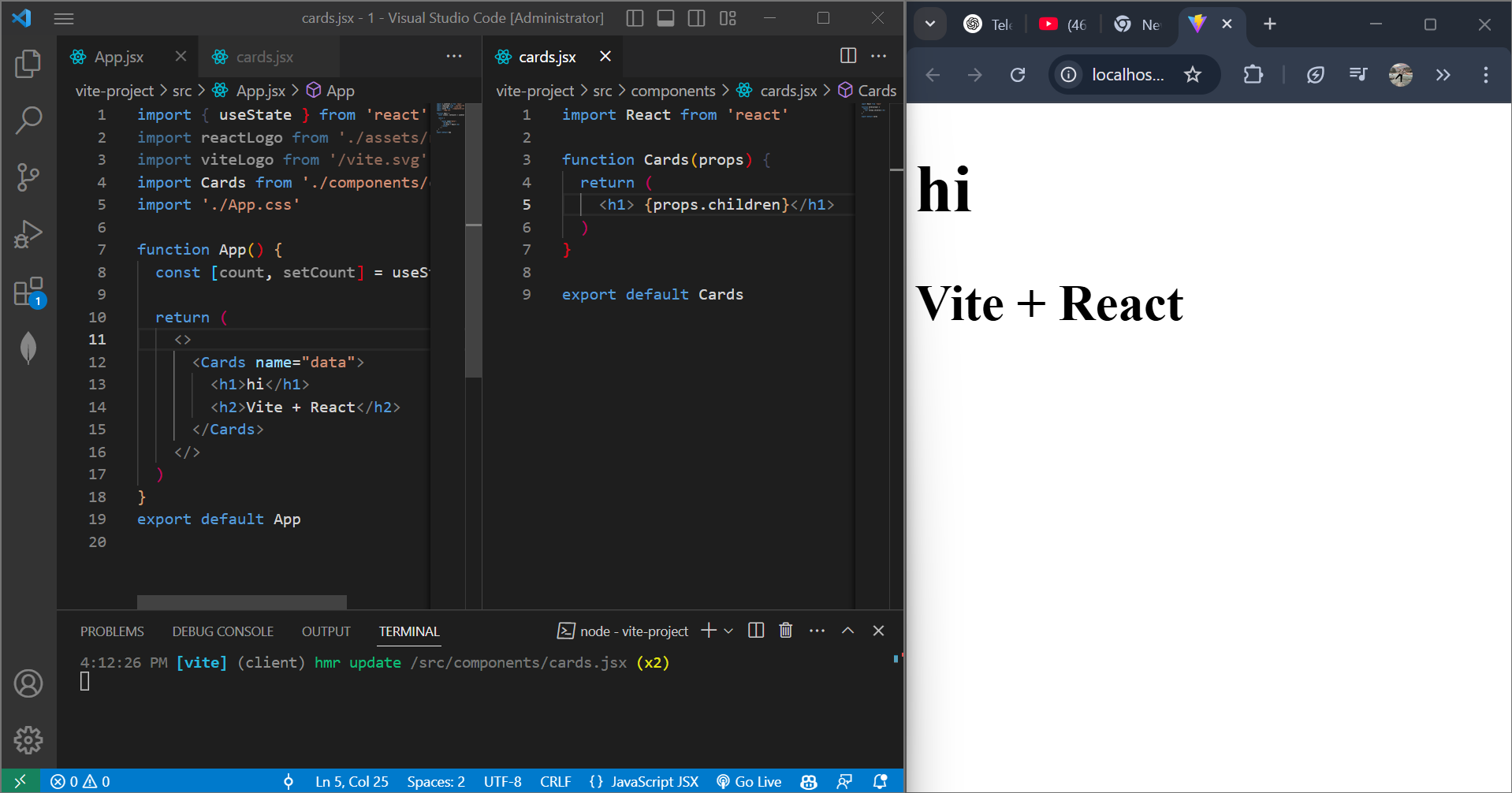Bookmark this page with star icon
The height and width of the screenshot is (793, 1512).
tap(1193, 74)
